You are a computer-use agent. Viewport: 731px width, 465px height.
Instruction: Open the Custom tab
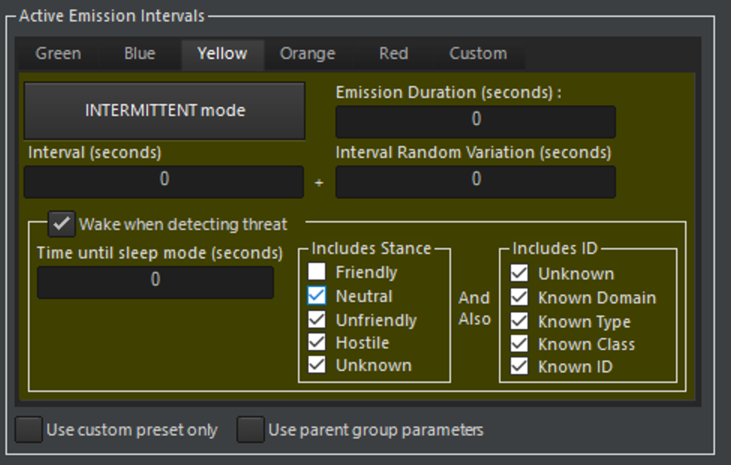pos(477,54)
